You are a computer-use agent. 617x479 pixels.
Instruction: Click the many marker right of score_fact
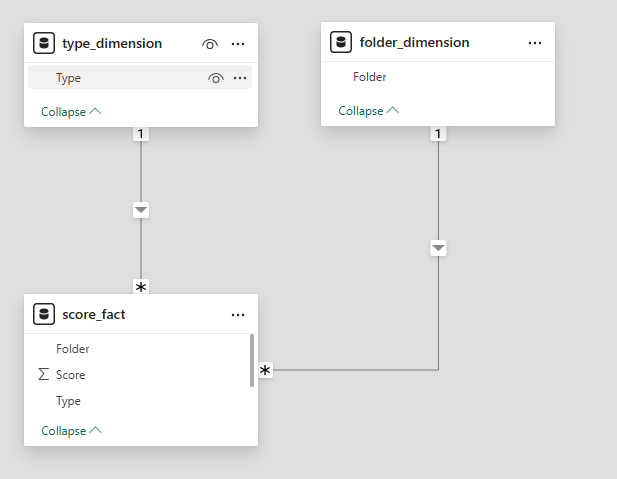[265, 370]
